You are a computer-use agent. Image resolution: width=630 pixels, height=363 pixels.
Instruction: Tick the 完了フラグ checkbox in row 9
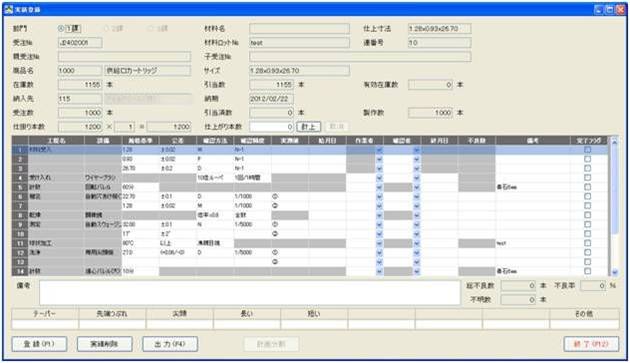(588, 224)
